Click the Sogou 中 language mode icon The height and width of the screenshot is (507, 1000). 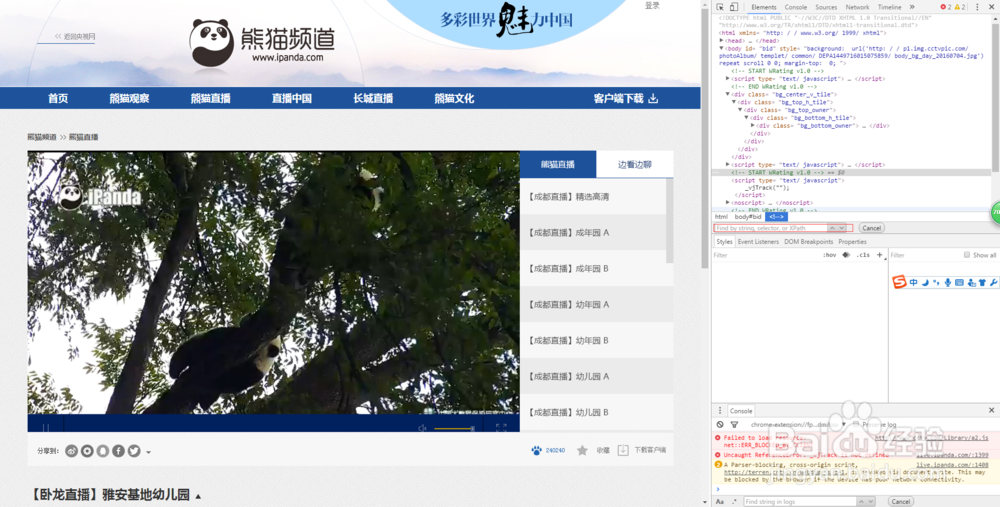(913, 282)
